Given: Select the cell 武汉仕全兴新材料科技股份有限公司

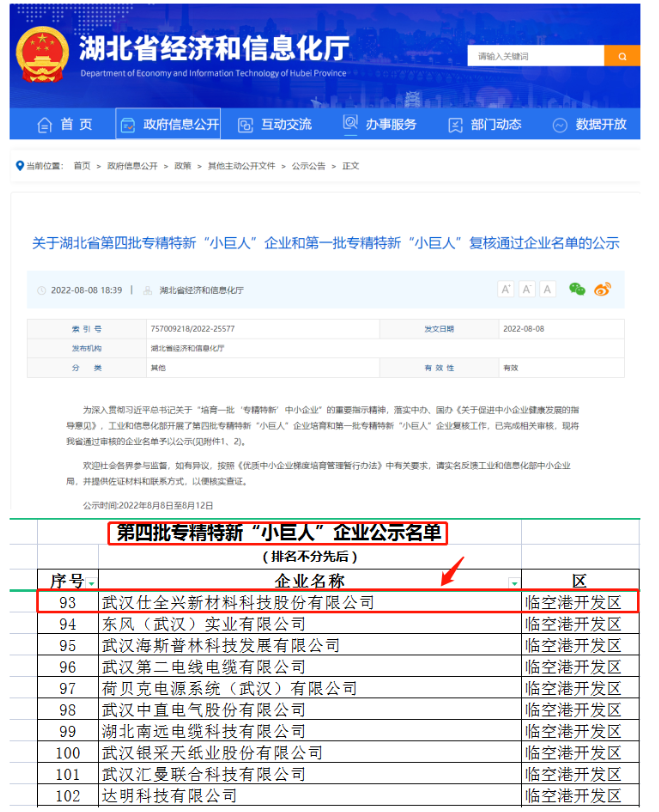Looking at the screenshot, I should pos(310,602).
